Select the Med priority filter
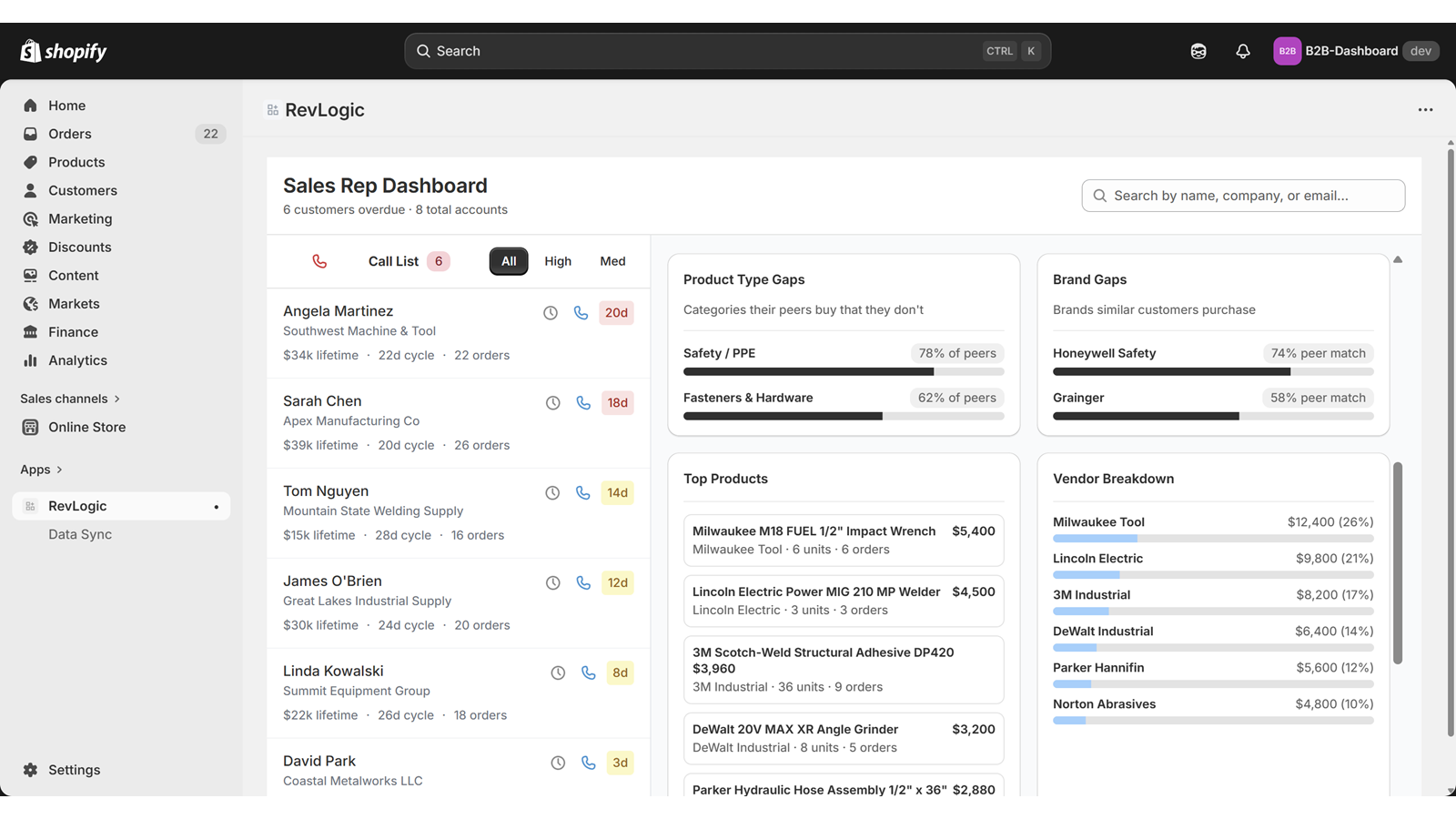The image size is (1456, 819). 612,261
